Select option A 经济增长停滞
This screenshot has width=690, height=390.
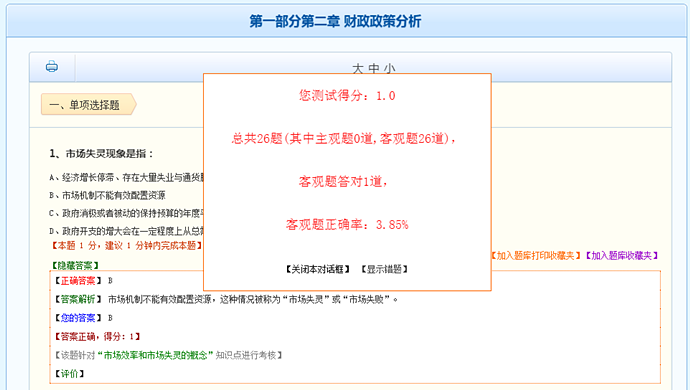pos(126,177)
